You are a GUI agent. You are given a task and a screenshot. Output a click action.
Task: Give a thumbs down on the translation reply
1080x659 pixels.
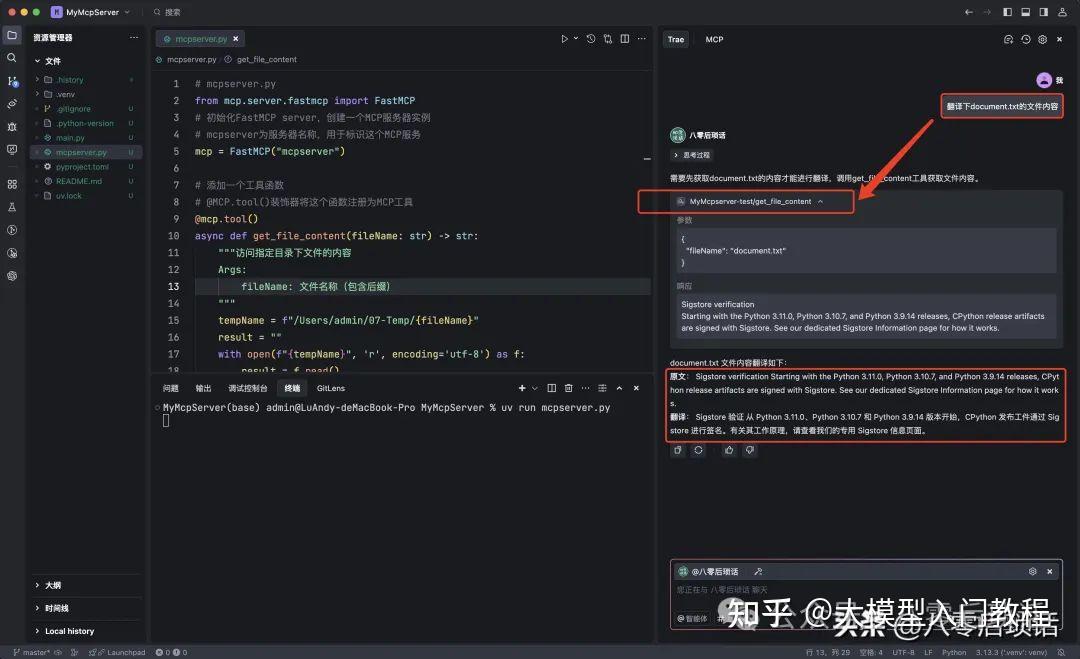(x=749, y=450)
